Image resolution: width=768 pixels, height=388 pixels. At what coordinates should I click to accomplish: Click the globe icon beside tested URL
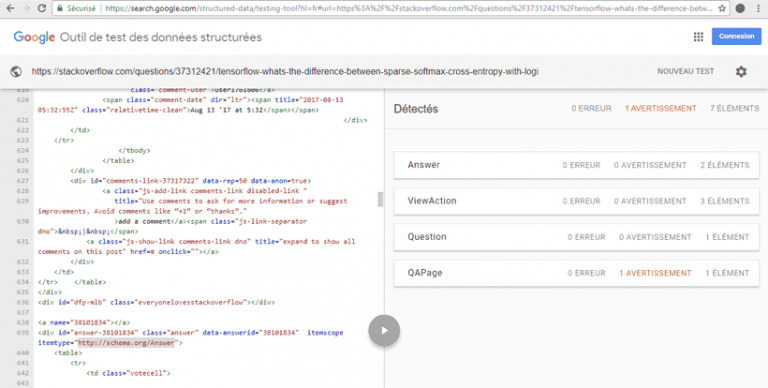(x=16, y=72)
